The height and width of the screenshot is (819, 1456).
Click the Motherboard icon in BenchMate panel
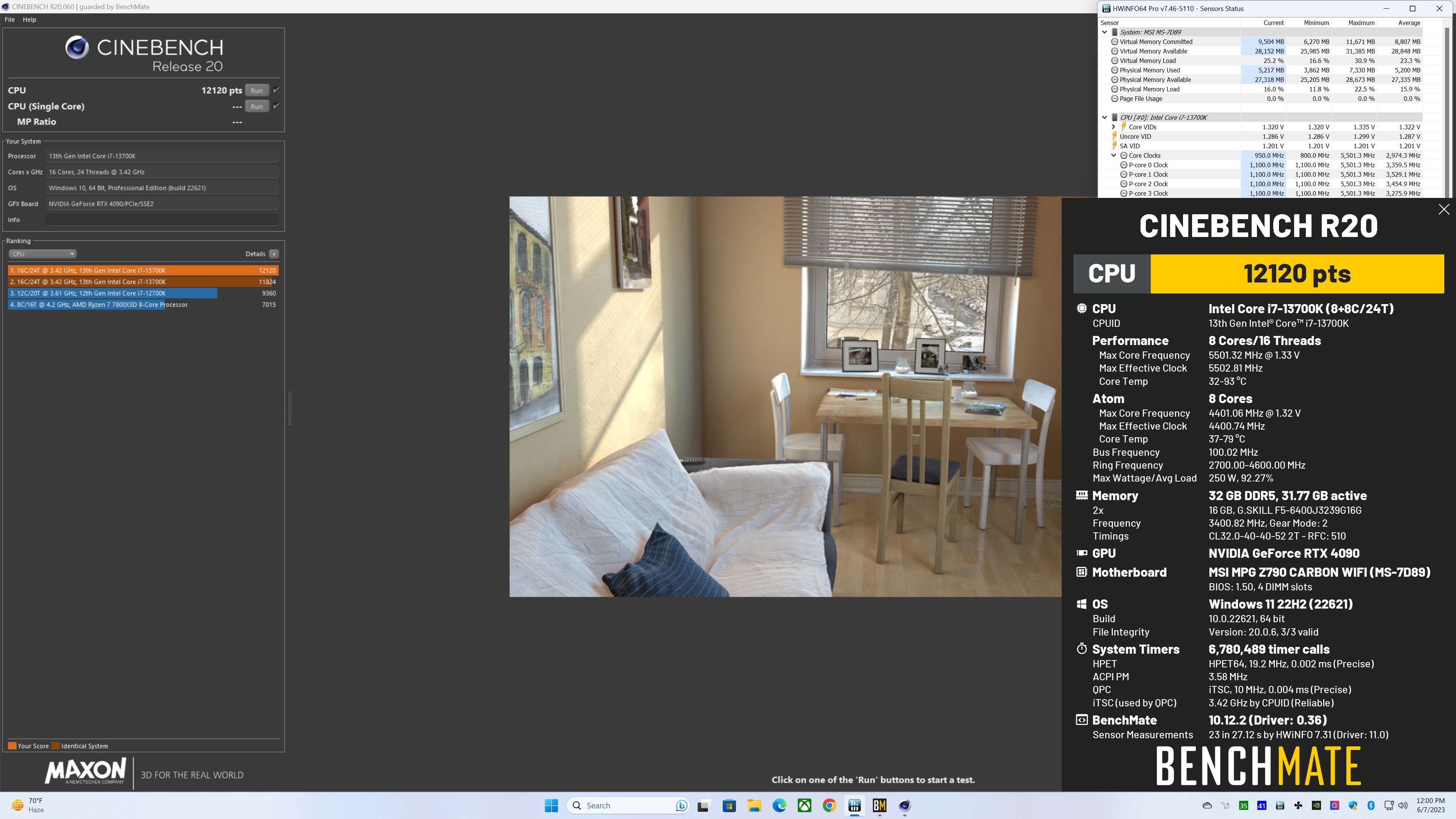point(1081,571)
